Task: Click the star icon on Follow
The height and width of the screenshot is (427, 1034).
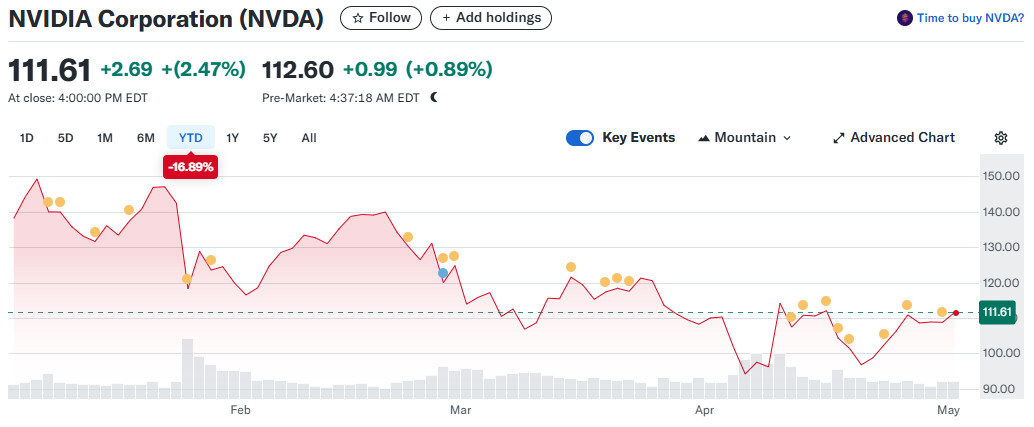Action: 357,18
